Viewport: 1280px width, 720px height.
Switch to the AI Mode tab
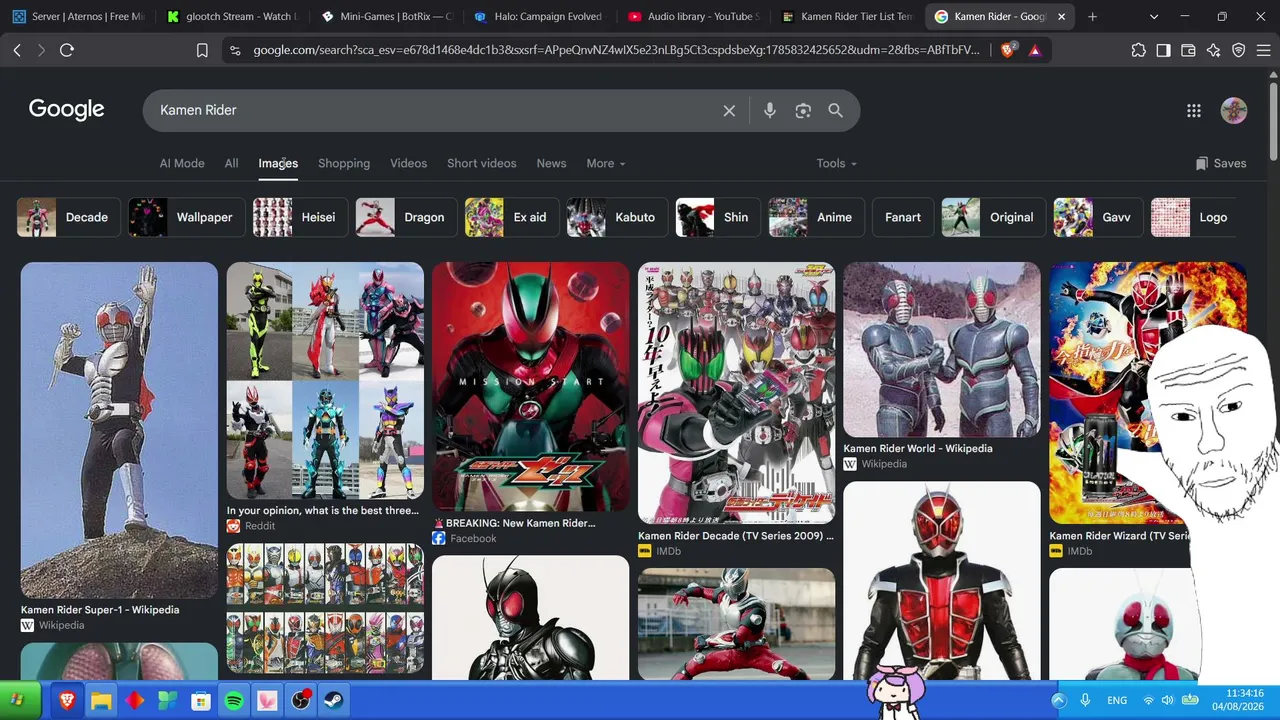point(182,164)
